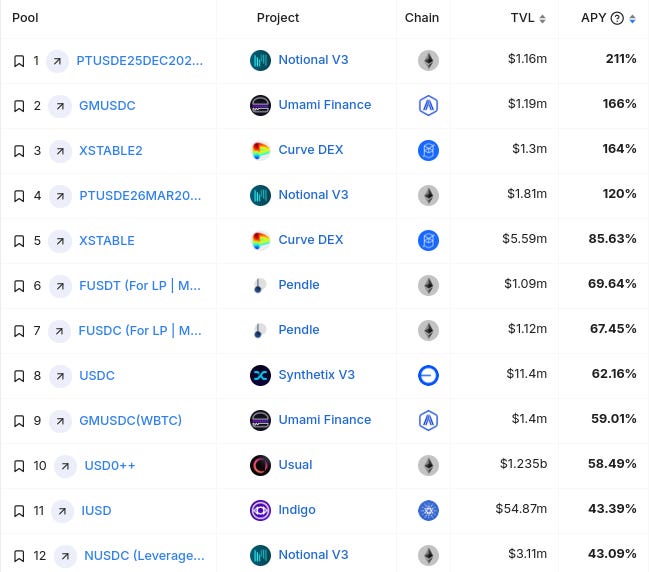Open the GMUSDC pool link in row 2
The height and width of the screenshot is (572, 649).
[x=107, y=106]
